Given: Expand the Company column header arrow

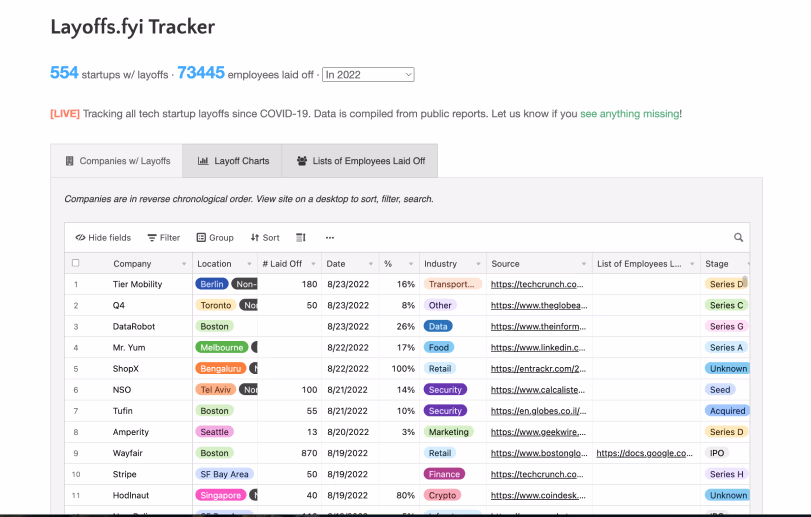Looking at the screenshot, I should 184,264.
